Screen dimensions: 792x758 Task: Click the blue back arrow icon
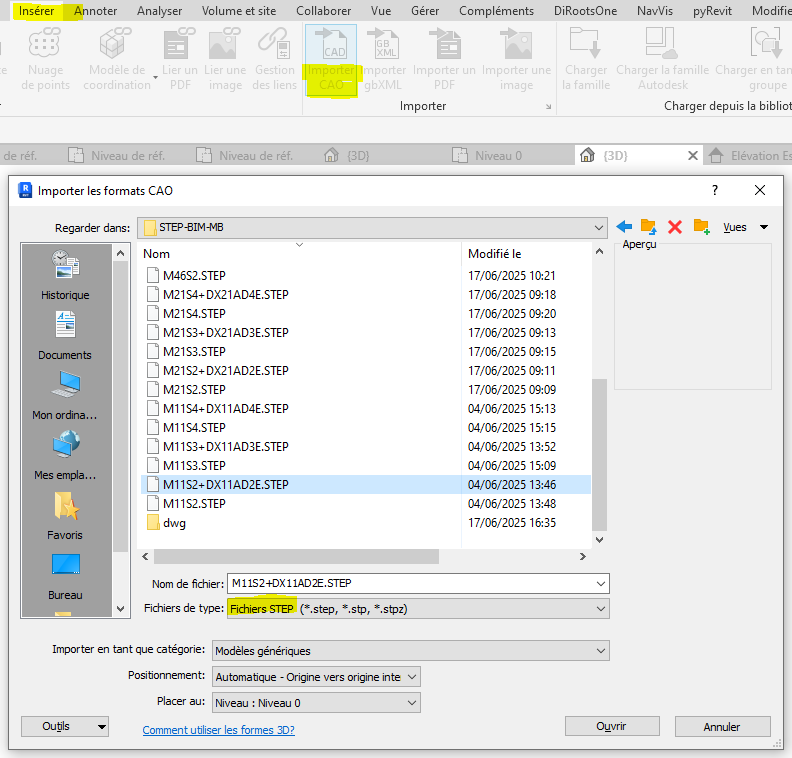(x=624, y=227)
